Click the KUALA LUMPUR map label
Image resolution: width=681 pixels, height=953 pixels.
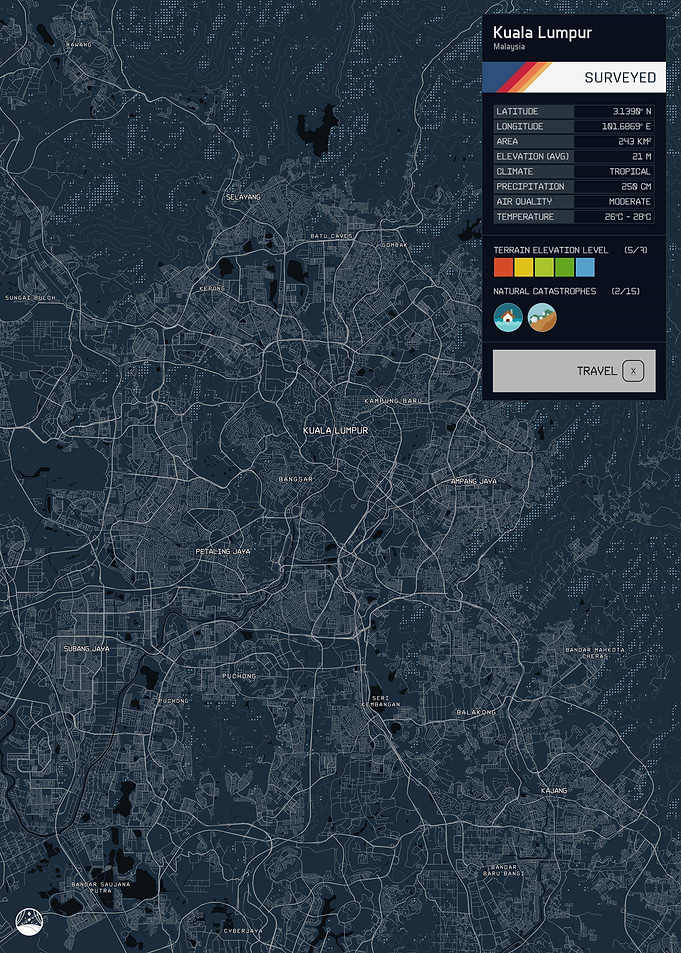(336, 430)
